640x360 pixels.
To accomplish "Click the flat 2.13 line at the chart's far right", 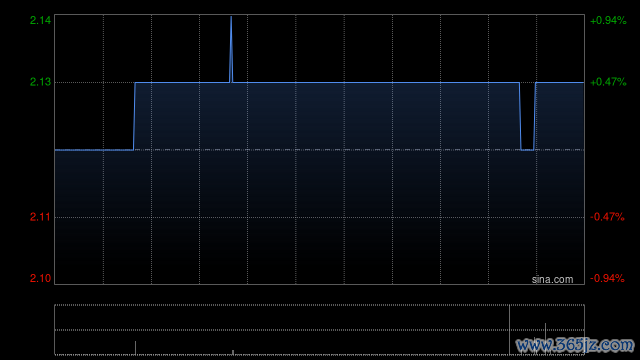I will [x=560, y=82].
